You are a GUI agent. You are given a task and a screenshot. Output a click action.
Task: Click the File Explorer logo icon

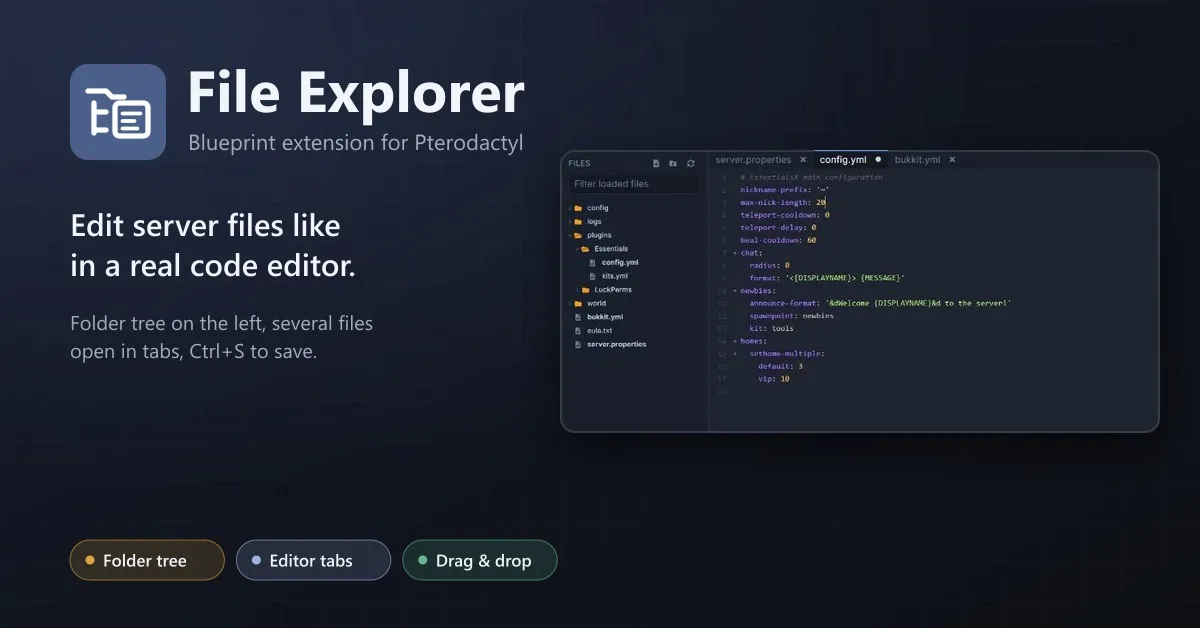118,112
